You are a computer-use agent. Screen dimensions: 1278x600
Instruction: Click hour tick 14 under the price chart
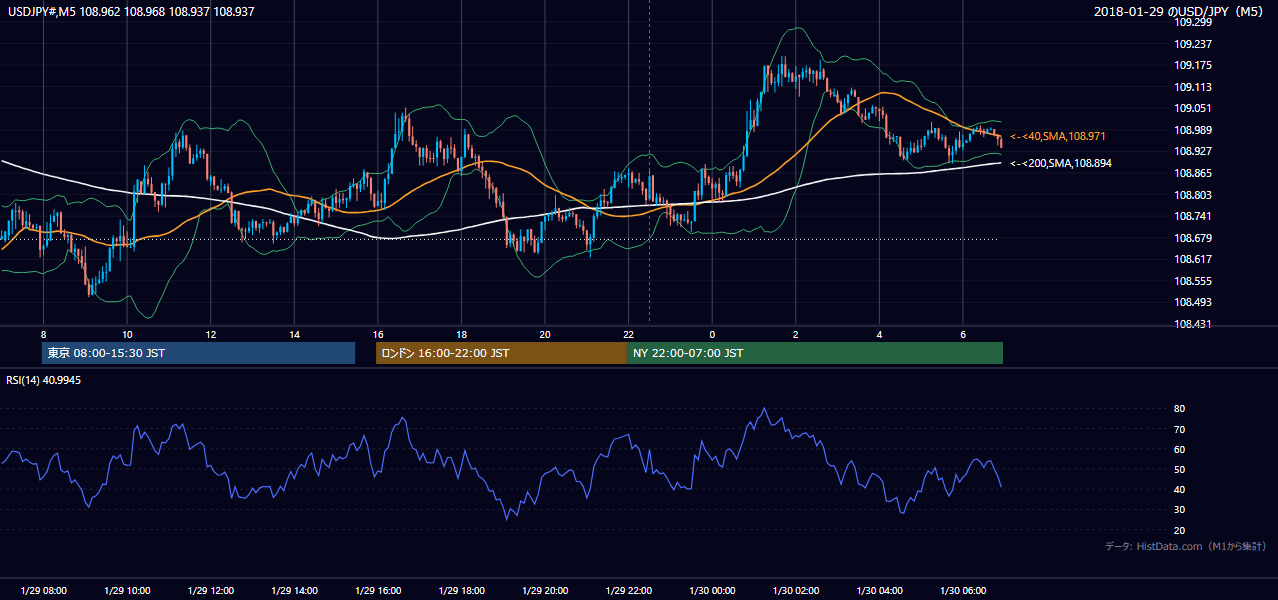point(294,334)
